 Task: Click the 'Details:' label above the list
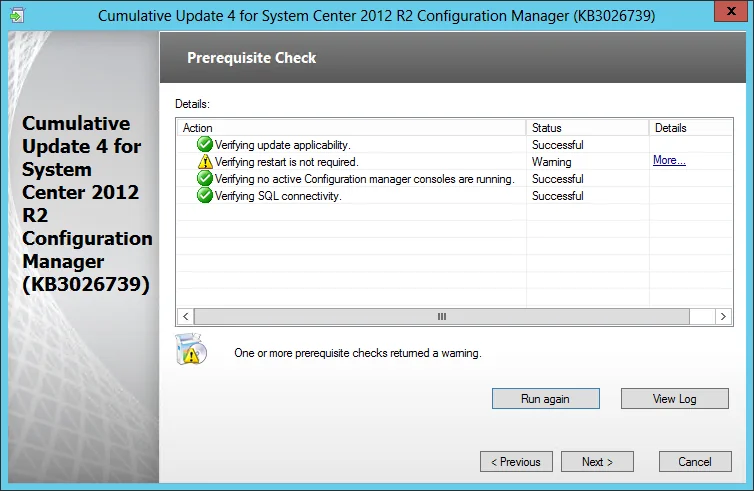pyautogui.click(x=192, y=104)
